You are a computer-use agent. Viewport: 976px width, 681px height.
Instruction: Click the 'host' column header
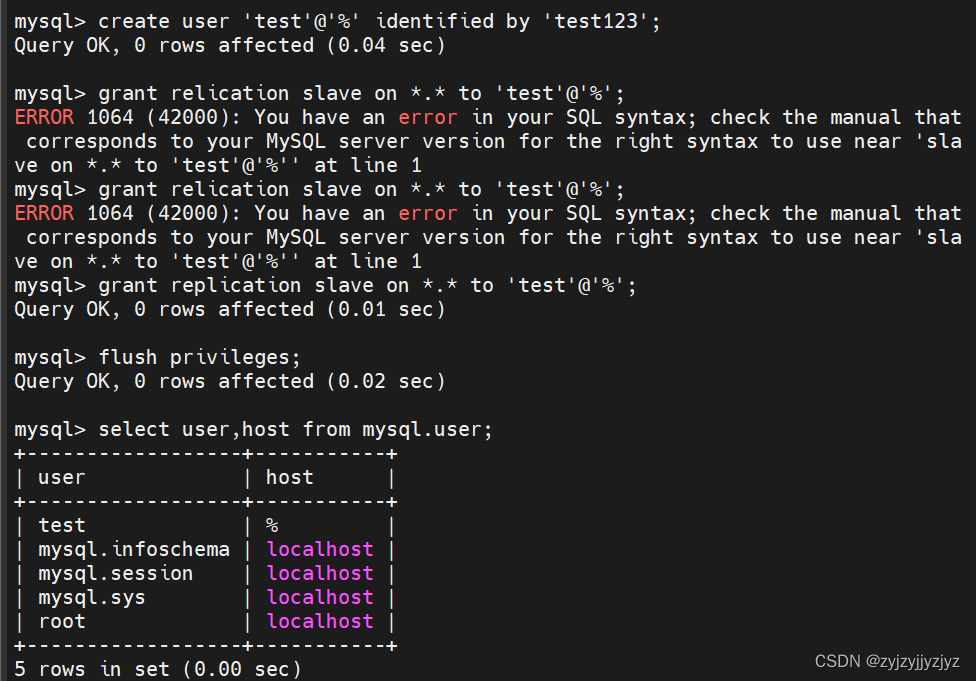click(289, 477)
